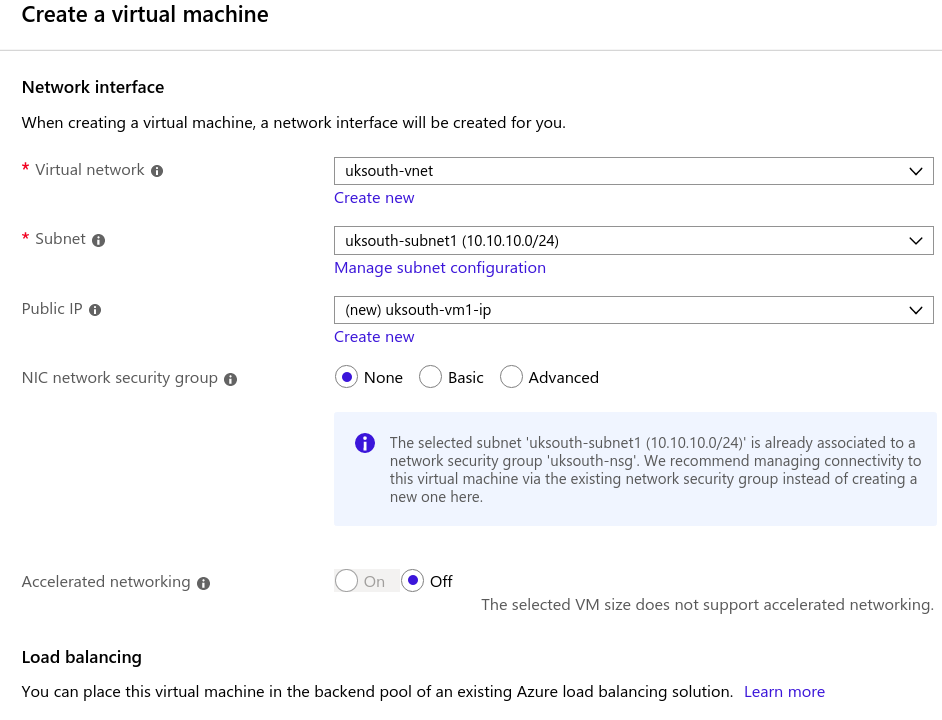Image resolution: width=942 pixels, height=720 pixels.
Task: Click Create new under Virtual network
Action: (x=374, y=198)
